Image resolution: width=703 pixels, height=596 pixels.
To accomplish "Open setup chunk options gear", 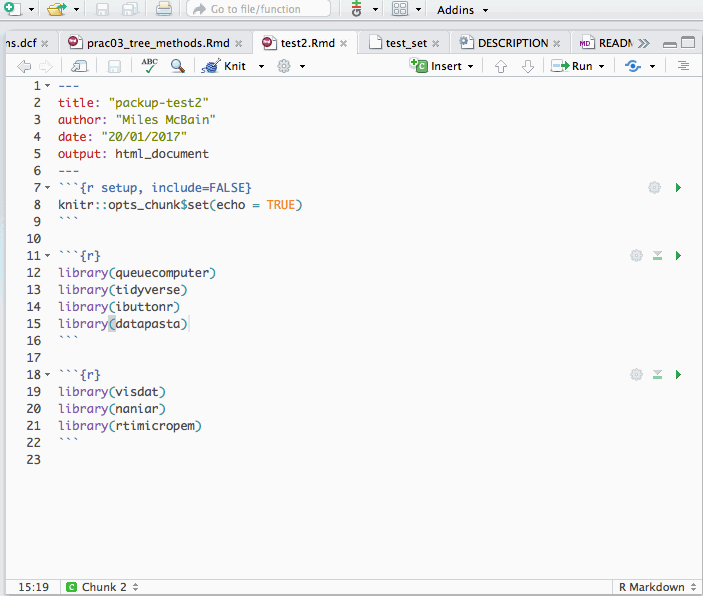I will (x=654, y=187).
